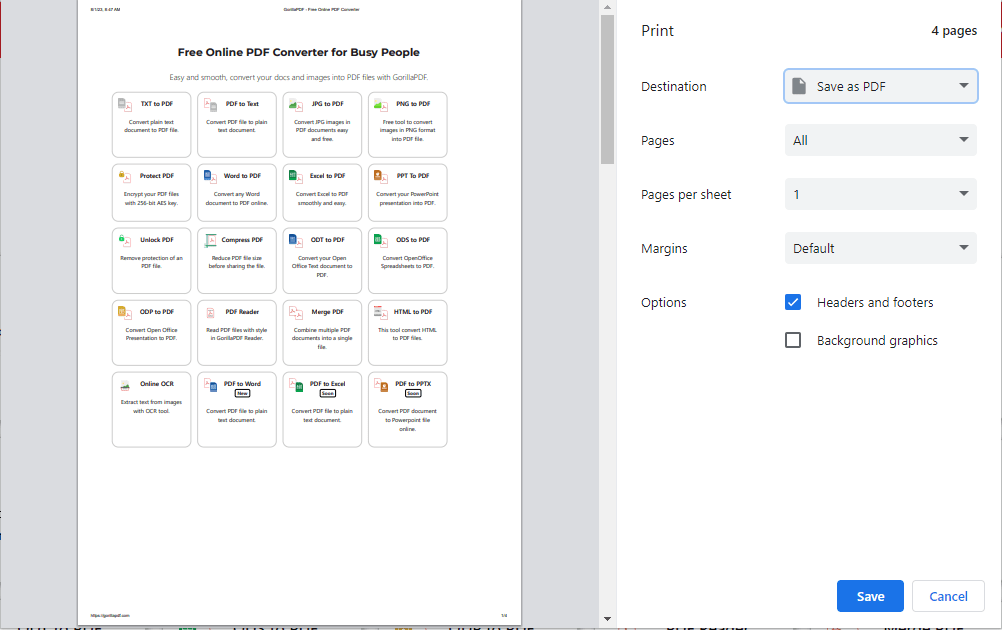This screenshot has height=630, width=1002.
Task: Click the Word to PDF icon
Action: tap(211, 176)
